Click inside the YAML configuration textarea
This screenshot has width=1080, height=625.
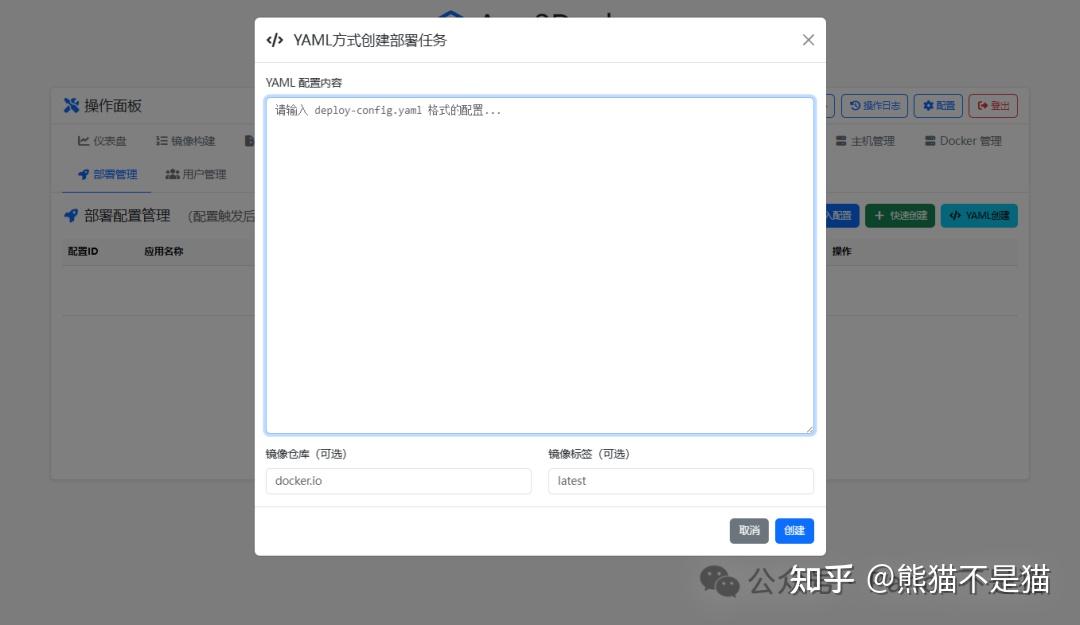coord(540,265)
